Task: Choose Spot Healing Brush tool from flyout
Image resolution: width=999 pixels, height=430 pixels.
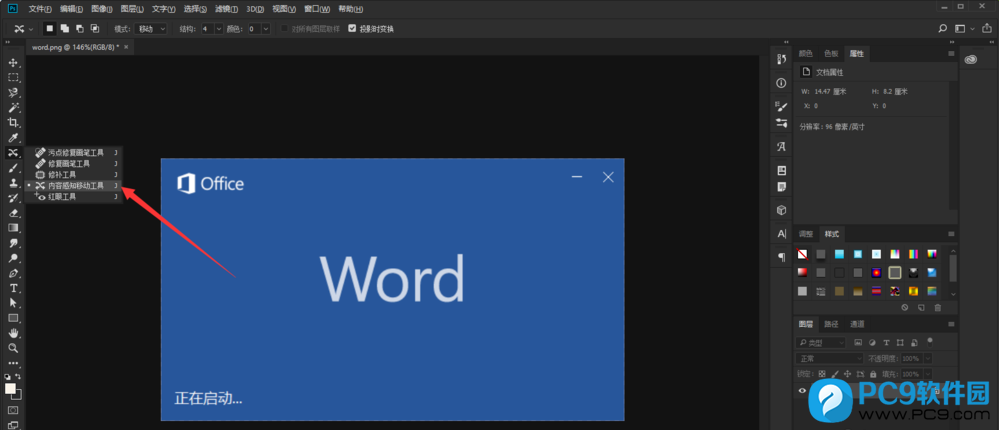Action: [x=74, y=153]
